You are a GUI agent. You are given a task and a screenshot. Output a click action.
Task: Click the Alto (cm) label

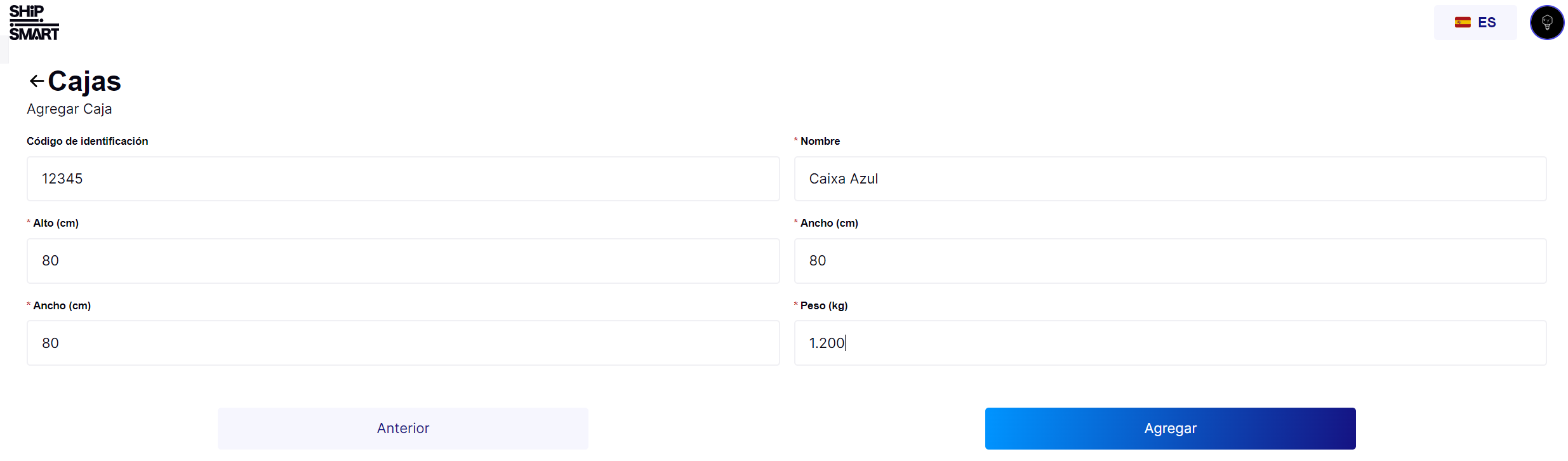tap(56, 223)
